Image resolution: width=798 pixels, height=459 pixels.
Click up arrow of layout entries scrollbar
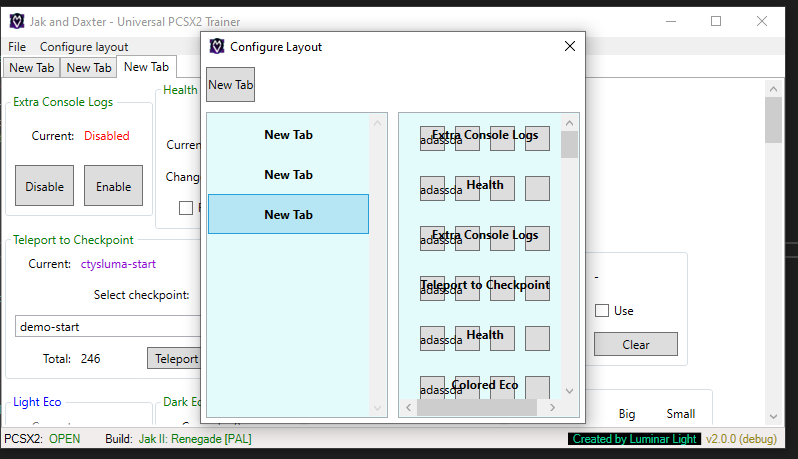569,123
